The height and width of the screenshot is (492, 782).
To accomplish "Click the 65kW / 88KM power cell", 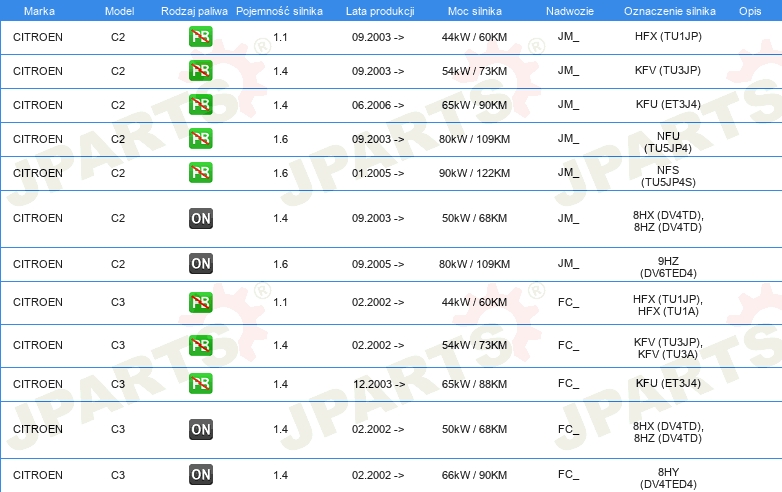I will [474, 384].
